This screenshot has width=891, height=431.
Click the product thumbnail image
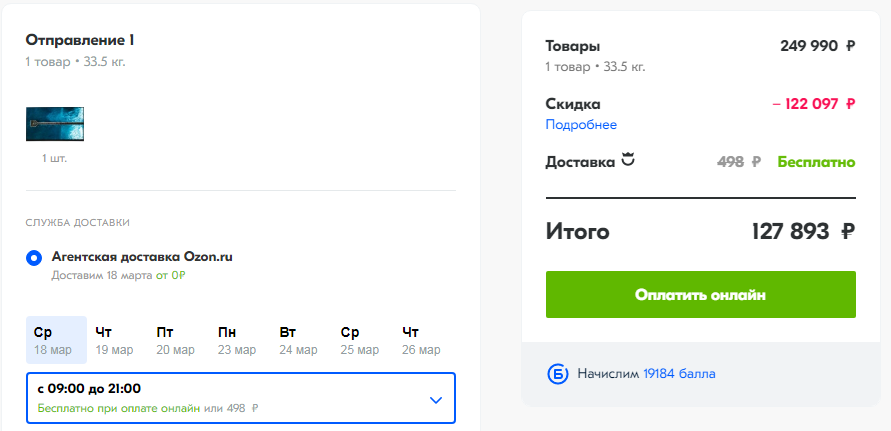tap(55, 124)
